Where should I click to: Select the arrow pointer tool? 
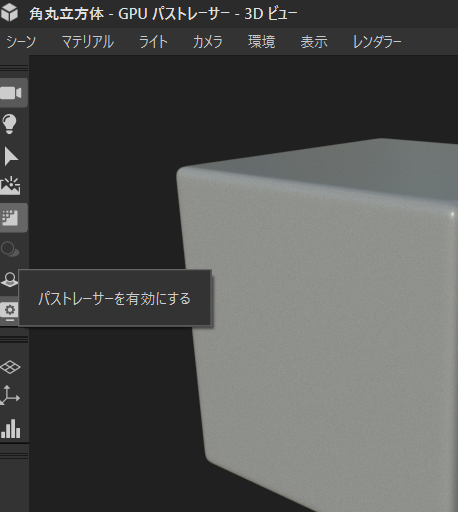tap(11, 156)
